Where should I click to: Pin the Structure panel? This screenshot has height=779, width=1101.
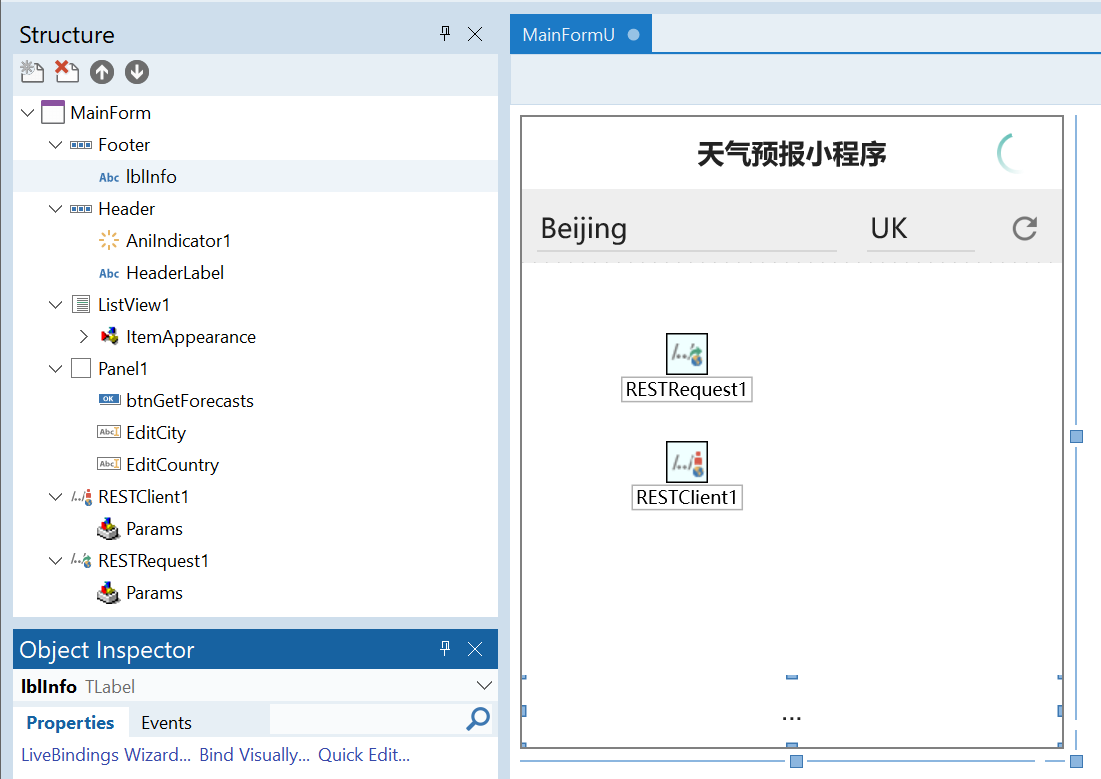pos(446,34)
